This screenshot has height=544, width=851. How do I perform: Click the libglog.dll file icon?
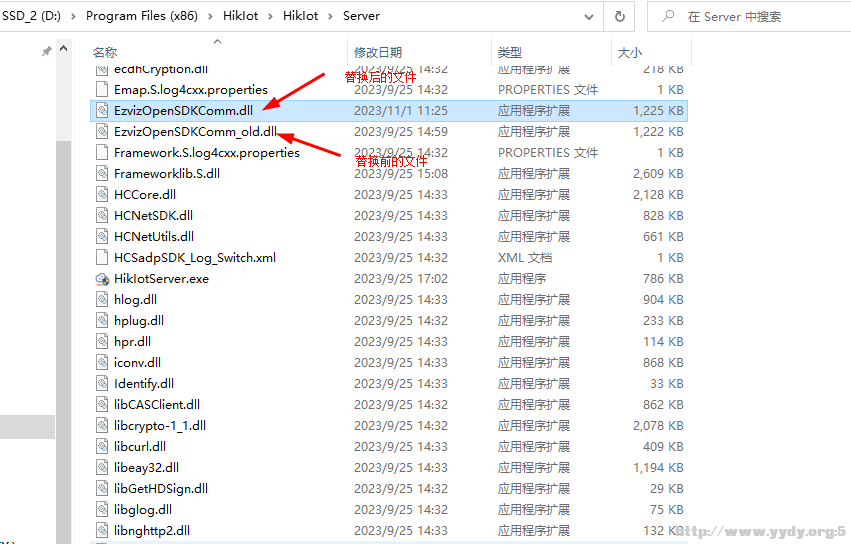[101, 509]
